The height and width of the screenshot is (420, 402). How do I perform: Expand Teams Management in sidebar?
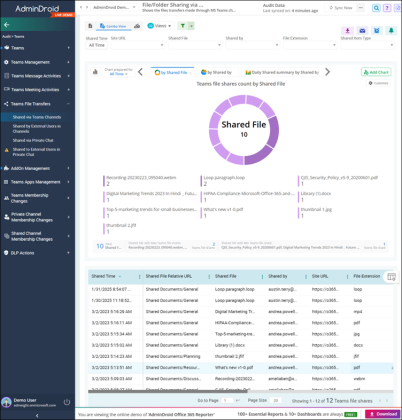37,62
